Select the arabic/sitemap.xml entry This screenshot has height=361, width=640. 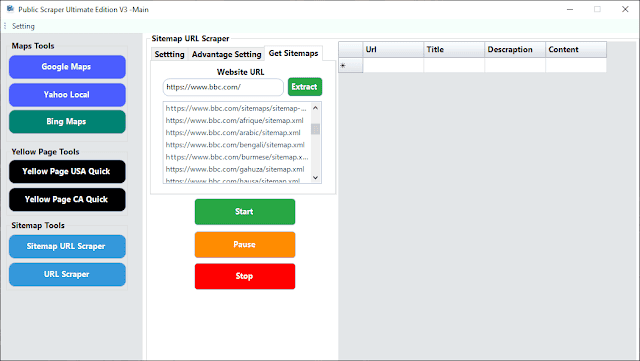[x=236, y=133]
